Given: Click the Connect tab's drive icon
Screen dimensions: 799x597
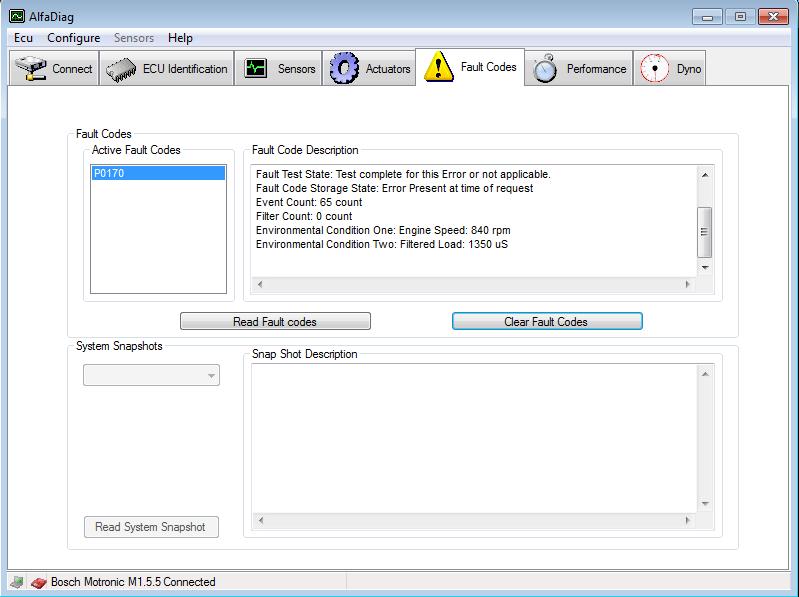Looking at the screenshot, I should coord(31,69).
